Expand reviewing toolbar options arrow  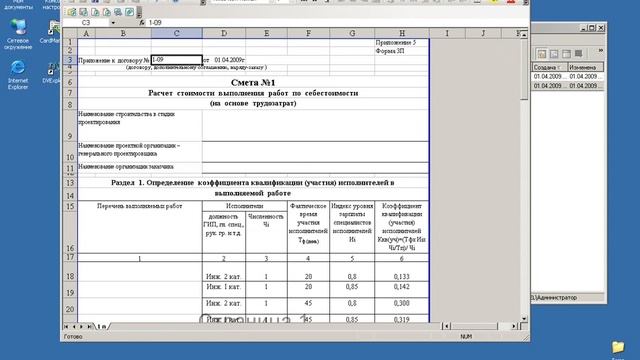[139, 13]
